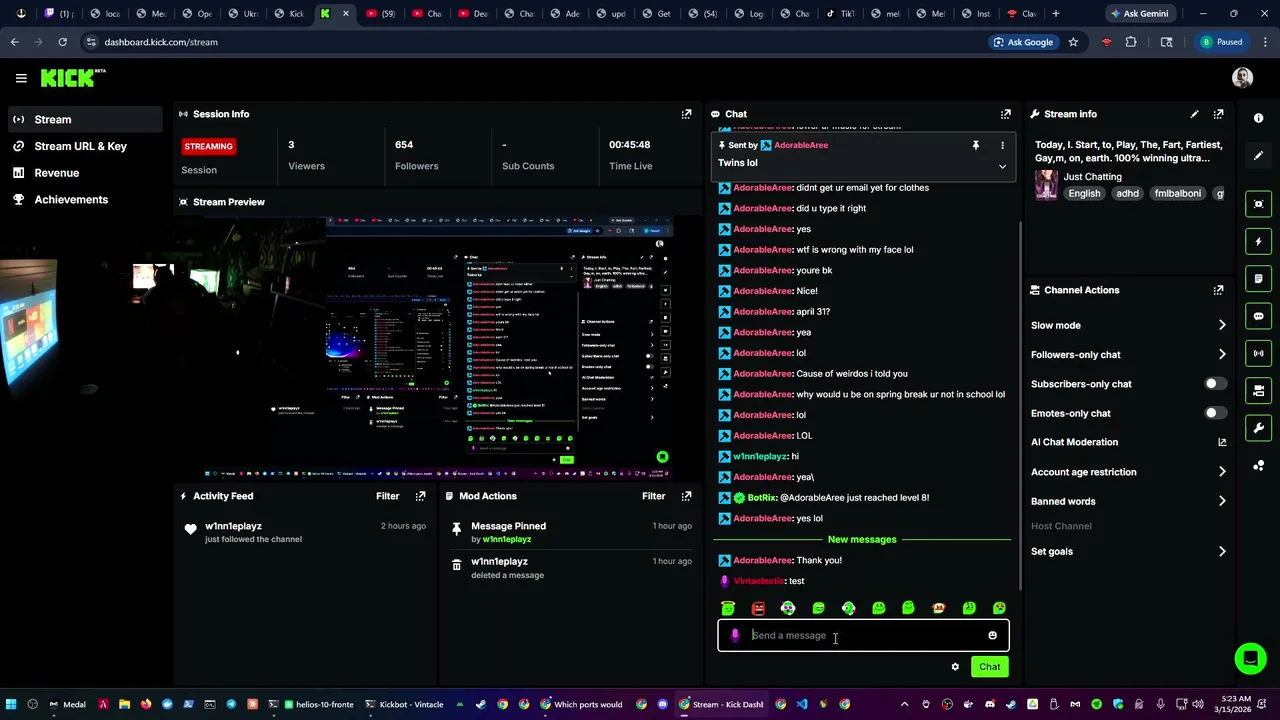Pop out the Mod Actions panel
The width and height of the screenshot is (1280, 720).
click(x=686, y=496)
